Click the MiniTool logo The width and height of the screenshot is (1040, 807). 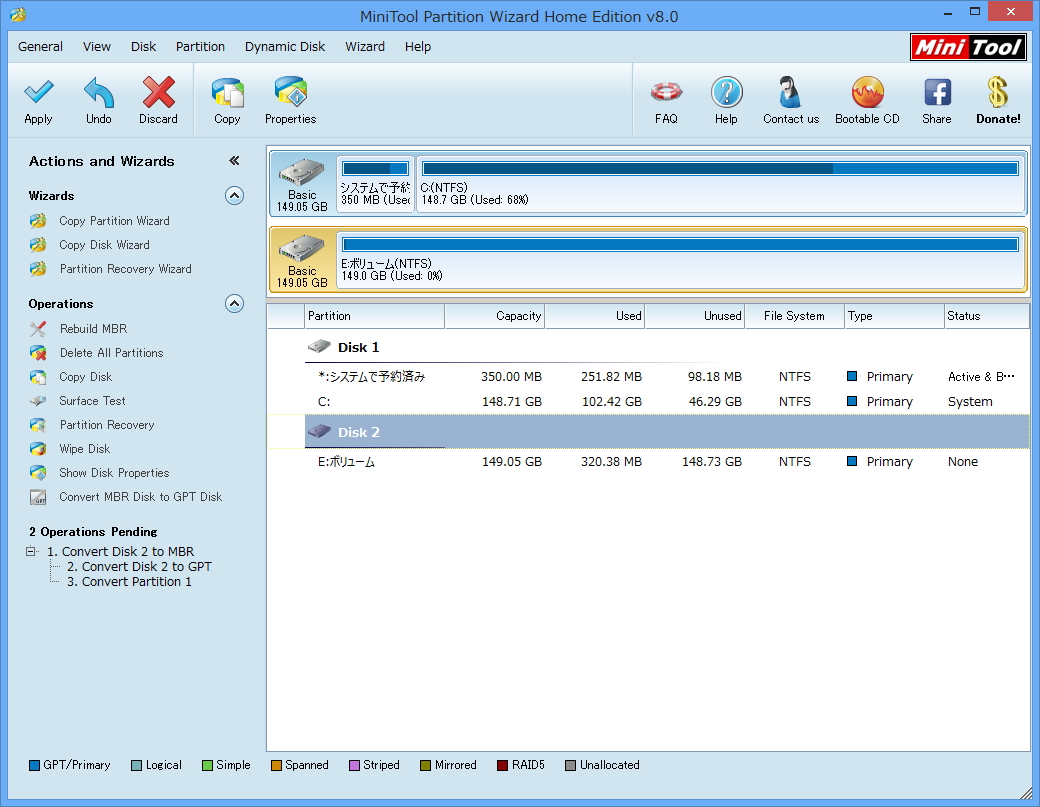click(968, 47)
